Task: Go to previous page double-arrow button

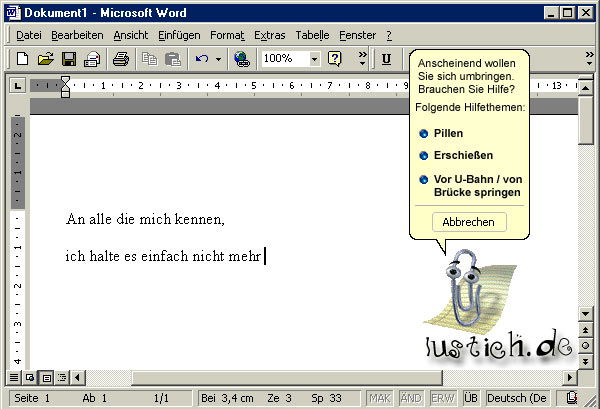Action: [585, 330]
